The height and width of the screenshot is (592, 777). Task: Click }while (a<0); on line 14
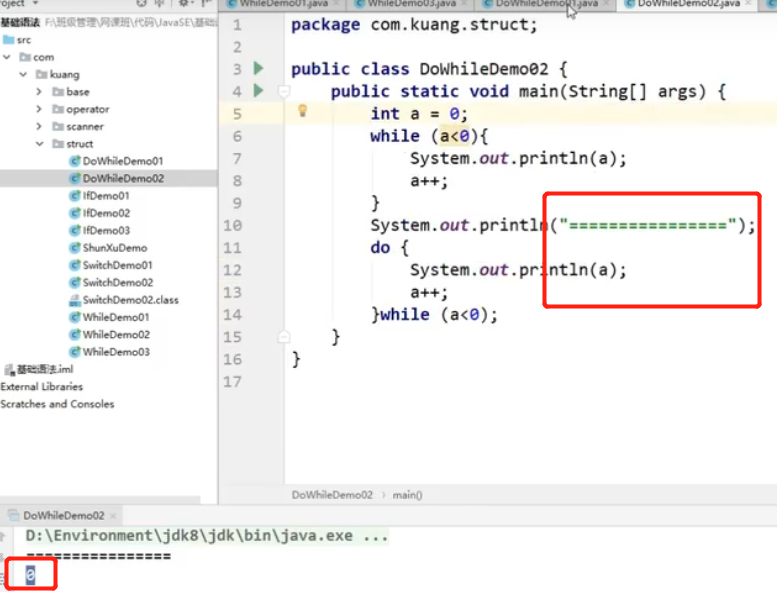click(x=434, y=315)
